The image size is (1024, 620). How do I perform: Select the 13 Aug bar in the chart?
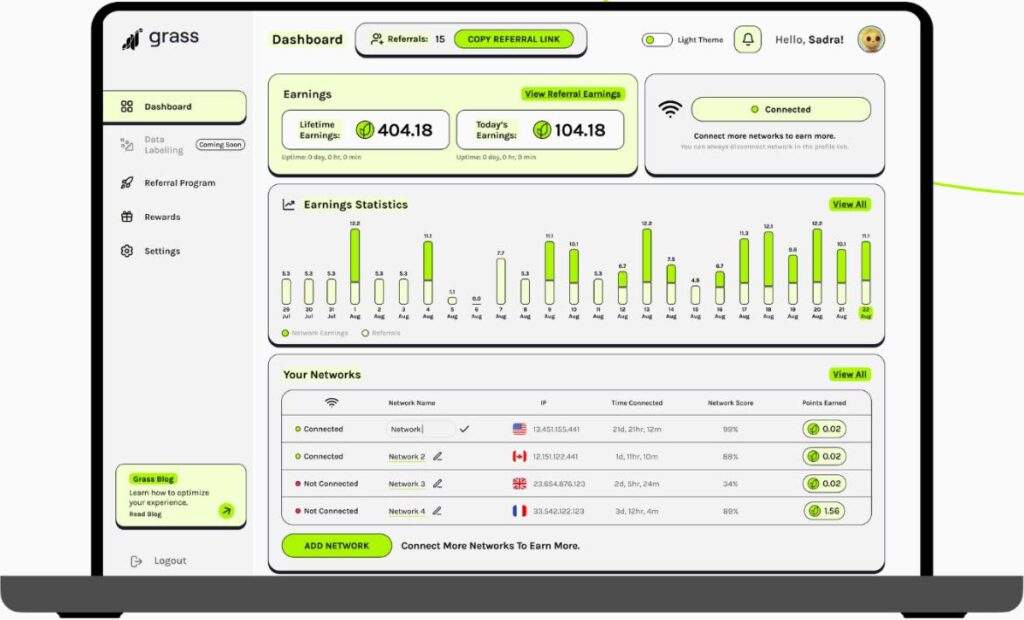click(x=647, y=267)
